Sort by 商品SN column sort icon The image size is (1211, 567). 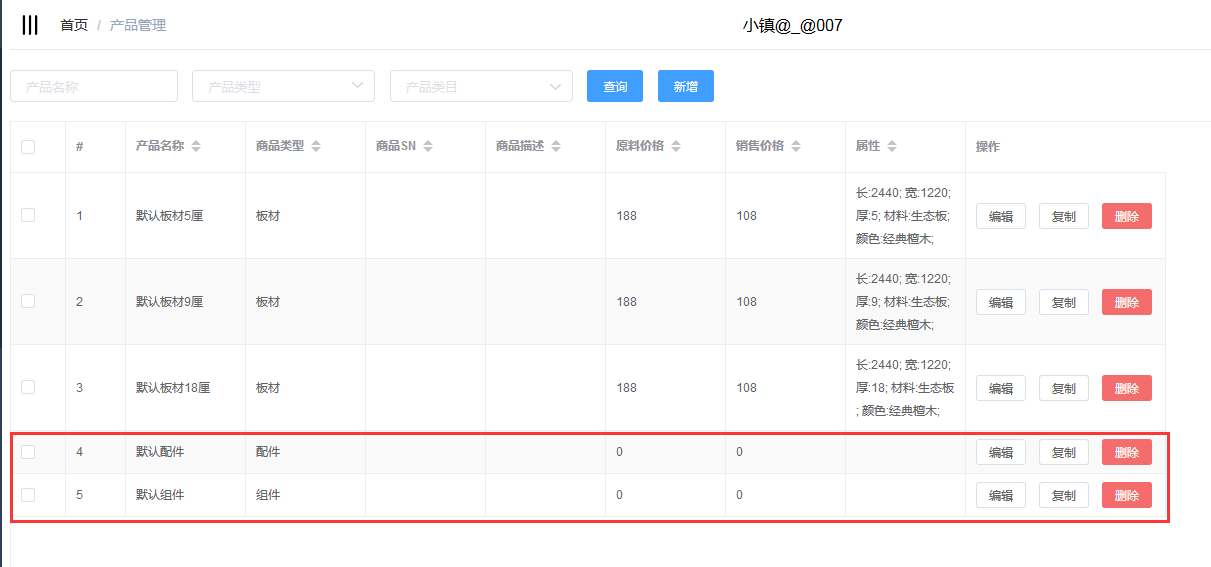point(428,147)
